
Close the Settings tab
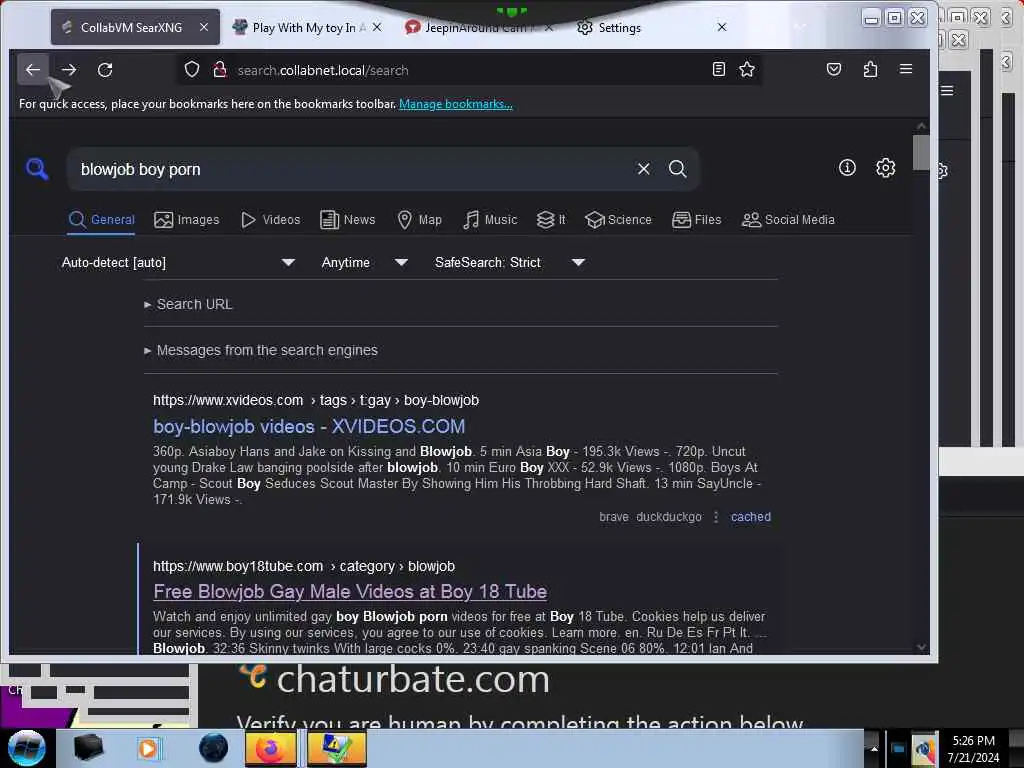click(722, 27)
